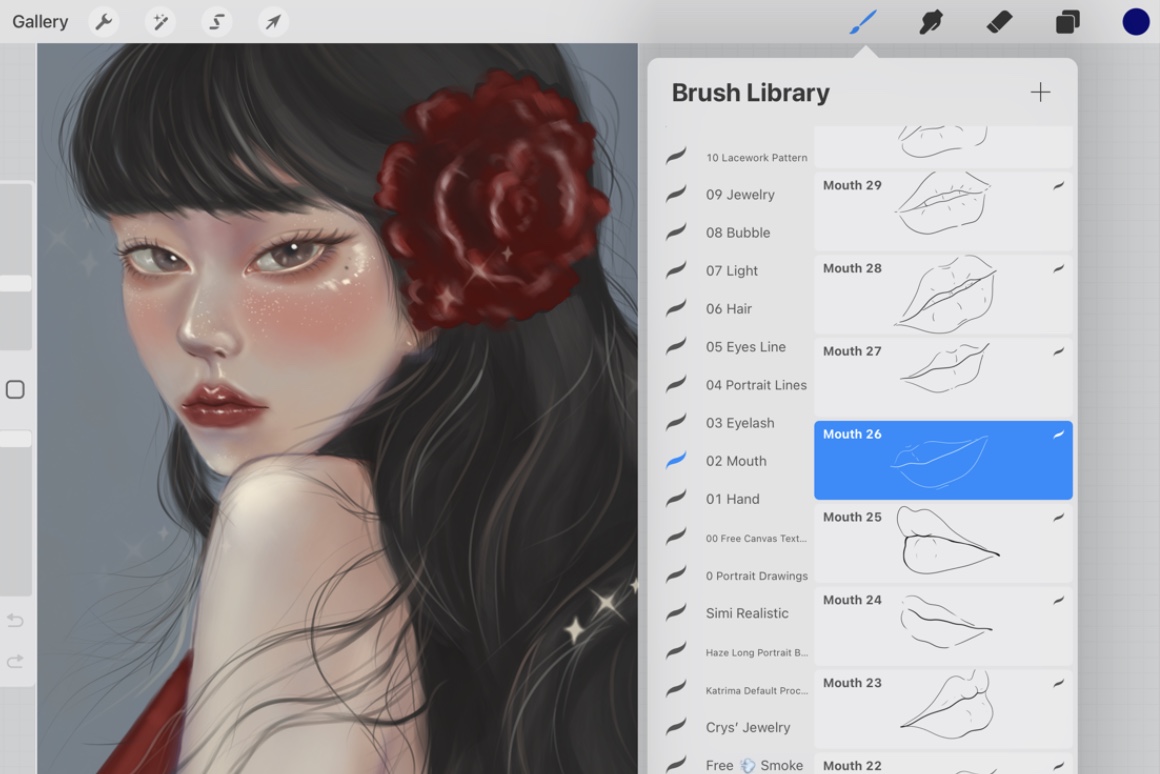Select the Smudge tool

(x=930, y=20)
